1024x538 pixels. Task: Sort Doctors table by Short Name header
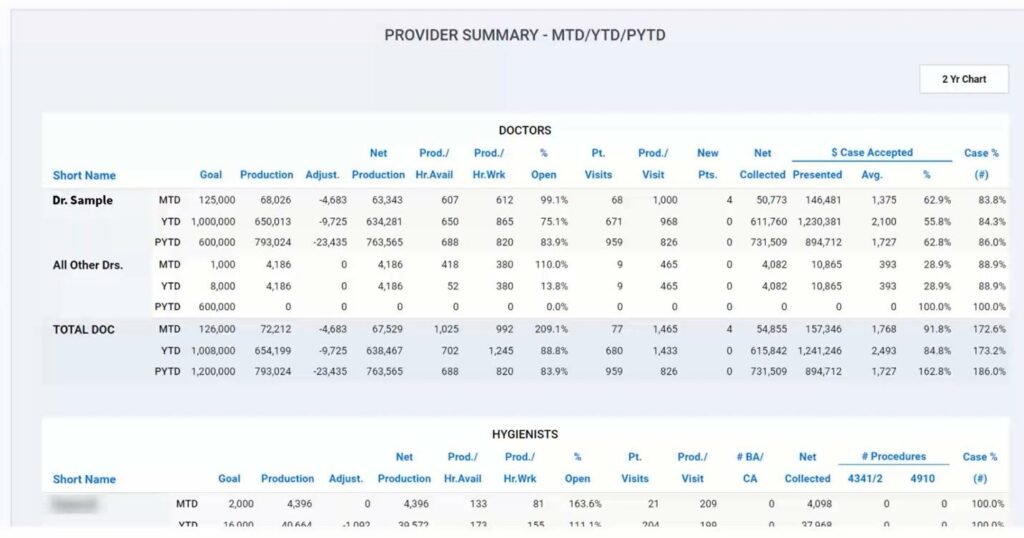point(84,175)
